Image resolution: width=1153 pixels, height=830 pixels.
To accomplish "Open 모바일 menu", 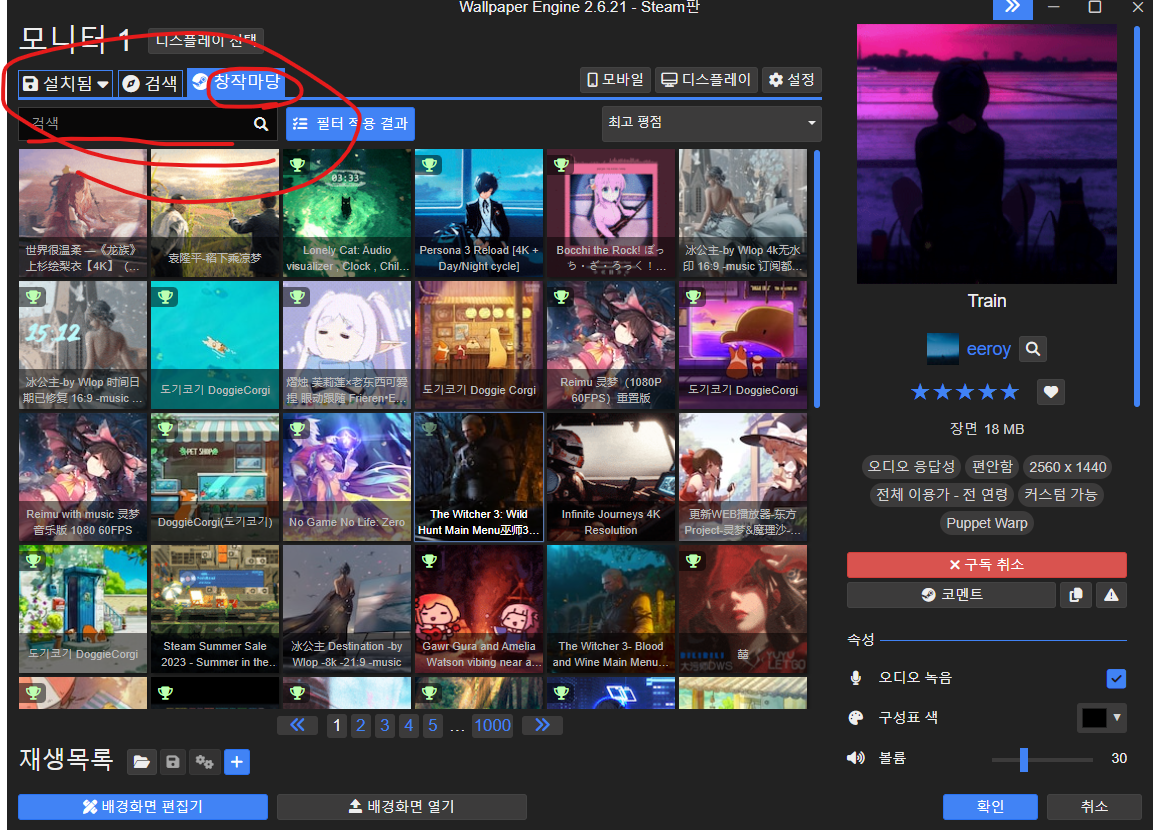I will point(615,79).
